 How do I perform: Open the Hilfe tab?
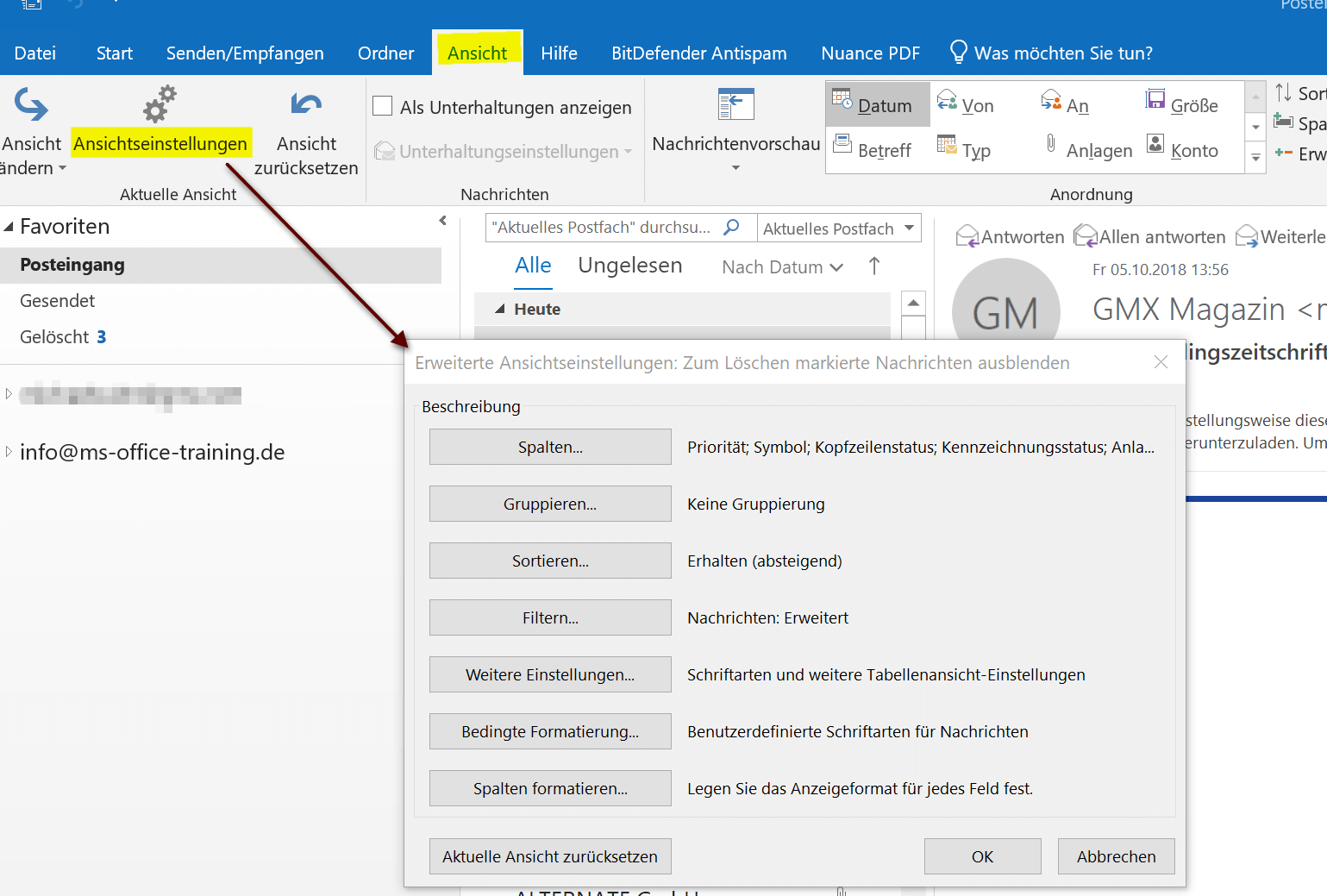pyautogui.click(x=559, y=53)
